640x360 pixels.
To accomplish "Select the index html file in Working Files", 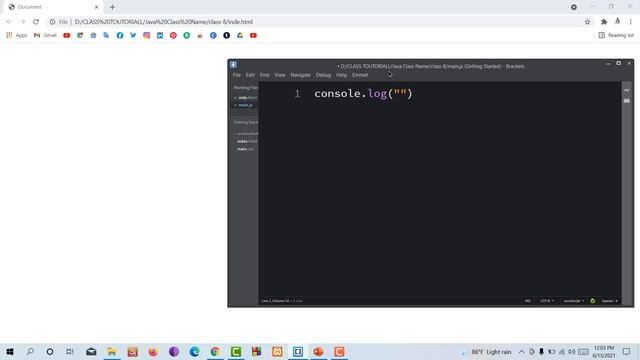I will tap(248, 98).
